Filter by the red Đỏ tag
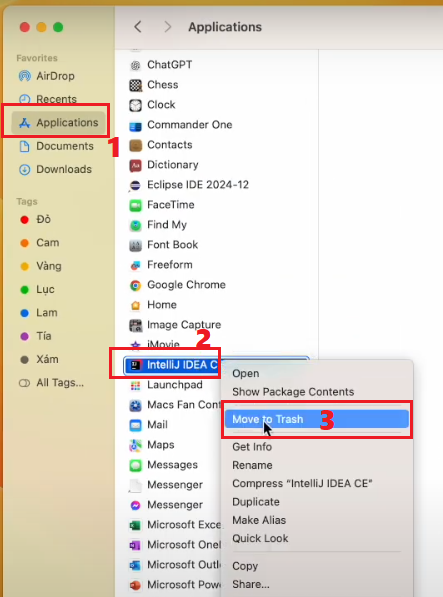 tap(35, 219)
